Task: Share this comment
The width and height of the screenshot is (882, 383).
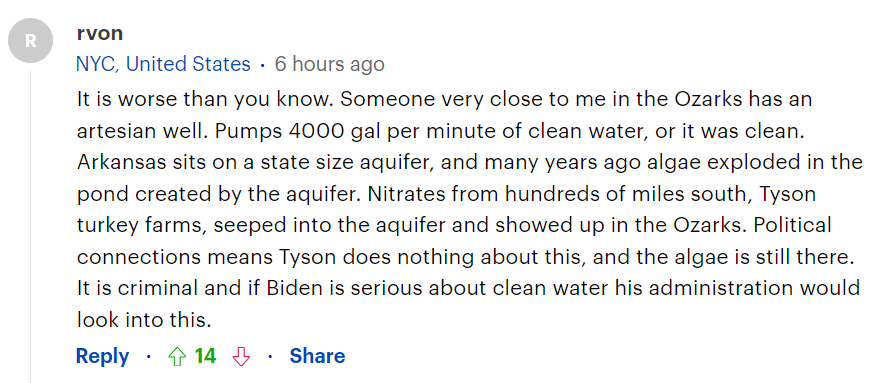Action: click(317, 356)
